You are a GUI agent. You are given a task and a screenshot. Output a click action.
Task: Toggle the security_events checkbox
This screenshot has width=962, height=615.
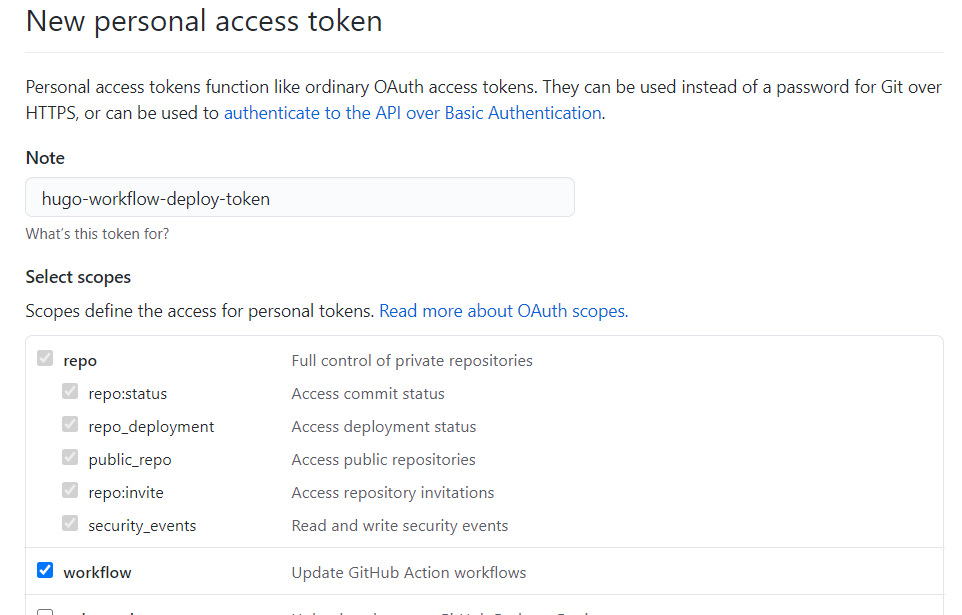pyautogui.click(x=70, y=524)
